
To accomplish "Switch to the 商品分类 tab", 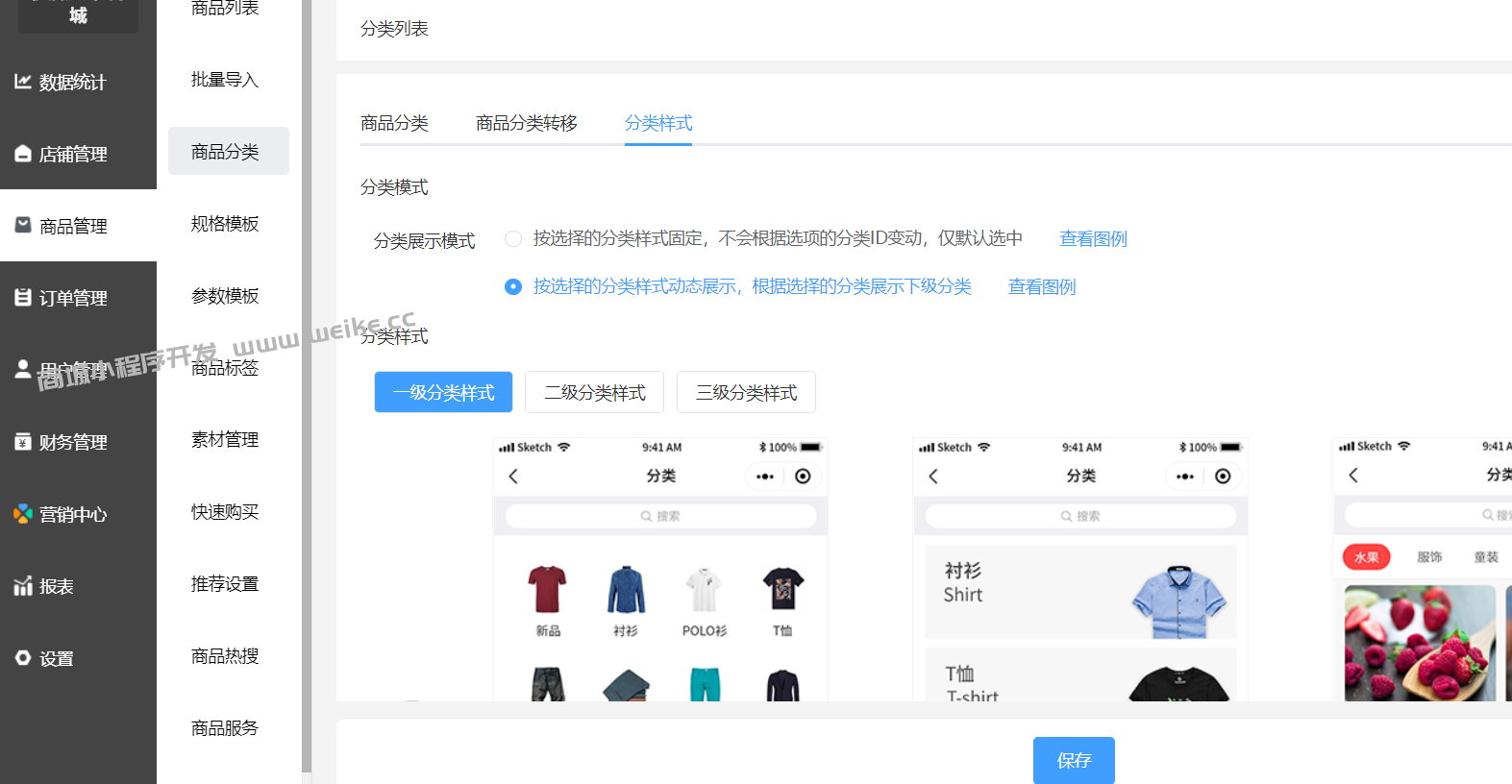I will [394, 123].
